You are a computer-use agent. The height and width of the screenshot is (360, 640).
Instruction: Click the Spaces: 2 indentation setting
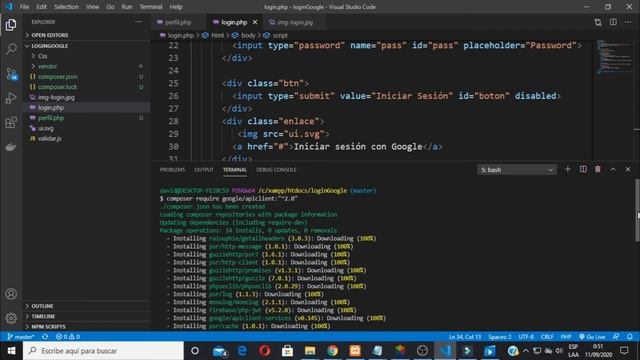[500, 337]
